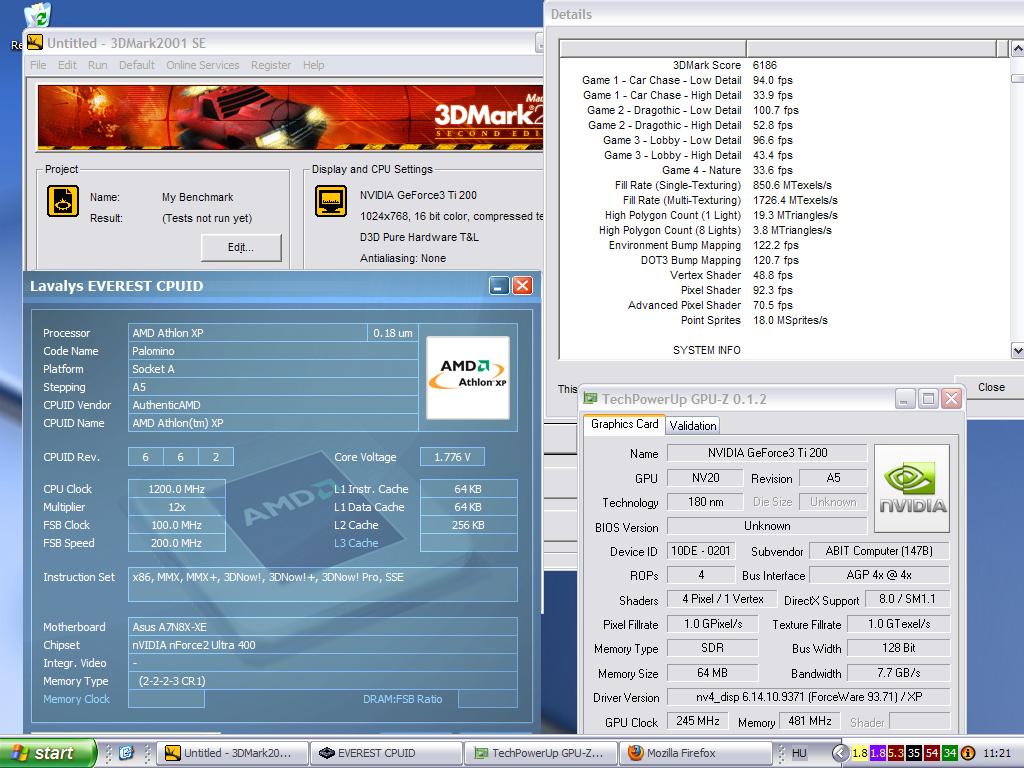Click the quick launch icon beside start
1024x768 pixels.
pyautogui.click(x=126, y=753)
